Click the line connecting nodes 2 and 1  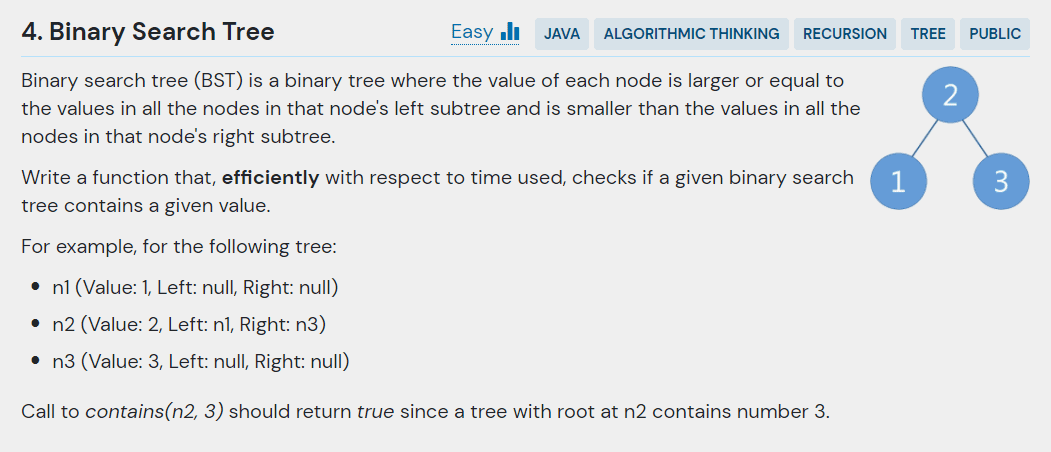(923, 138)
